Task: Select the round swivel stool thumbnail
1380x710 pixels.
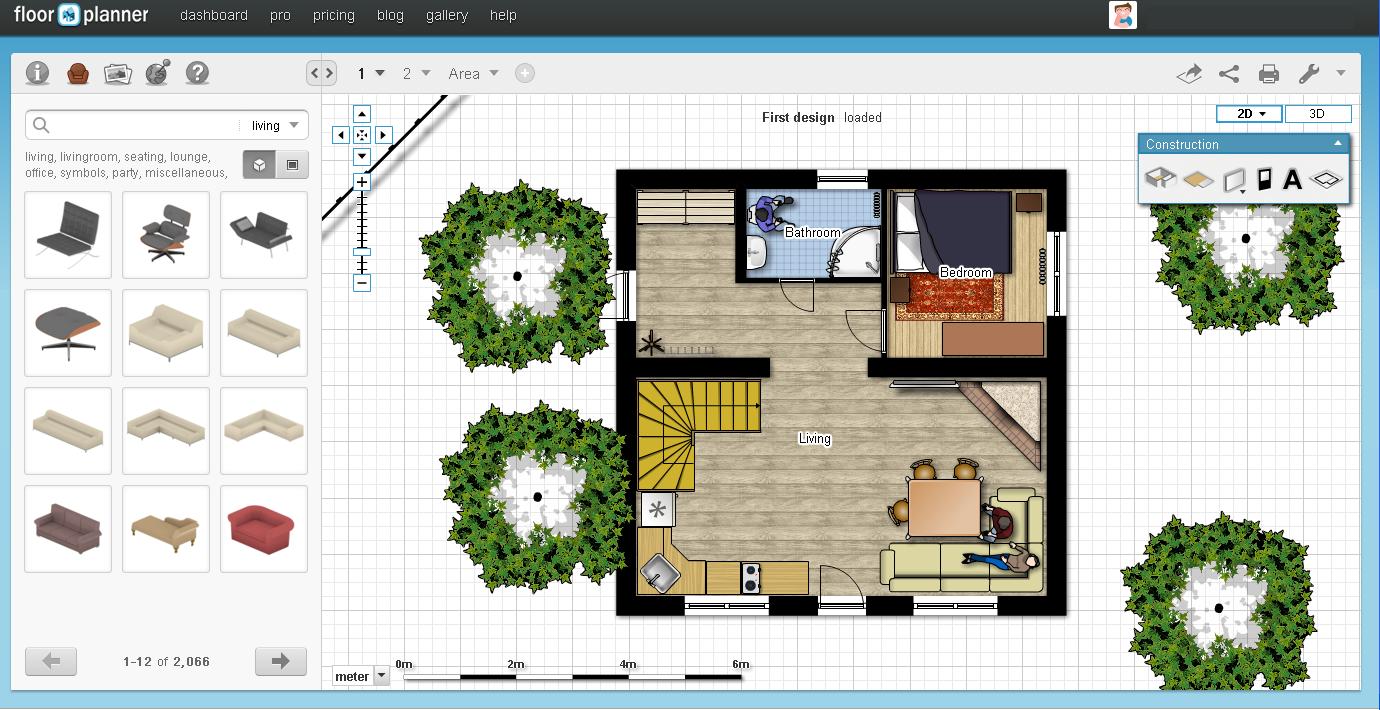Action: (x=68, y=333)
